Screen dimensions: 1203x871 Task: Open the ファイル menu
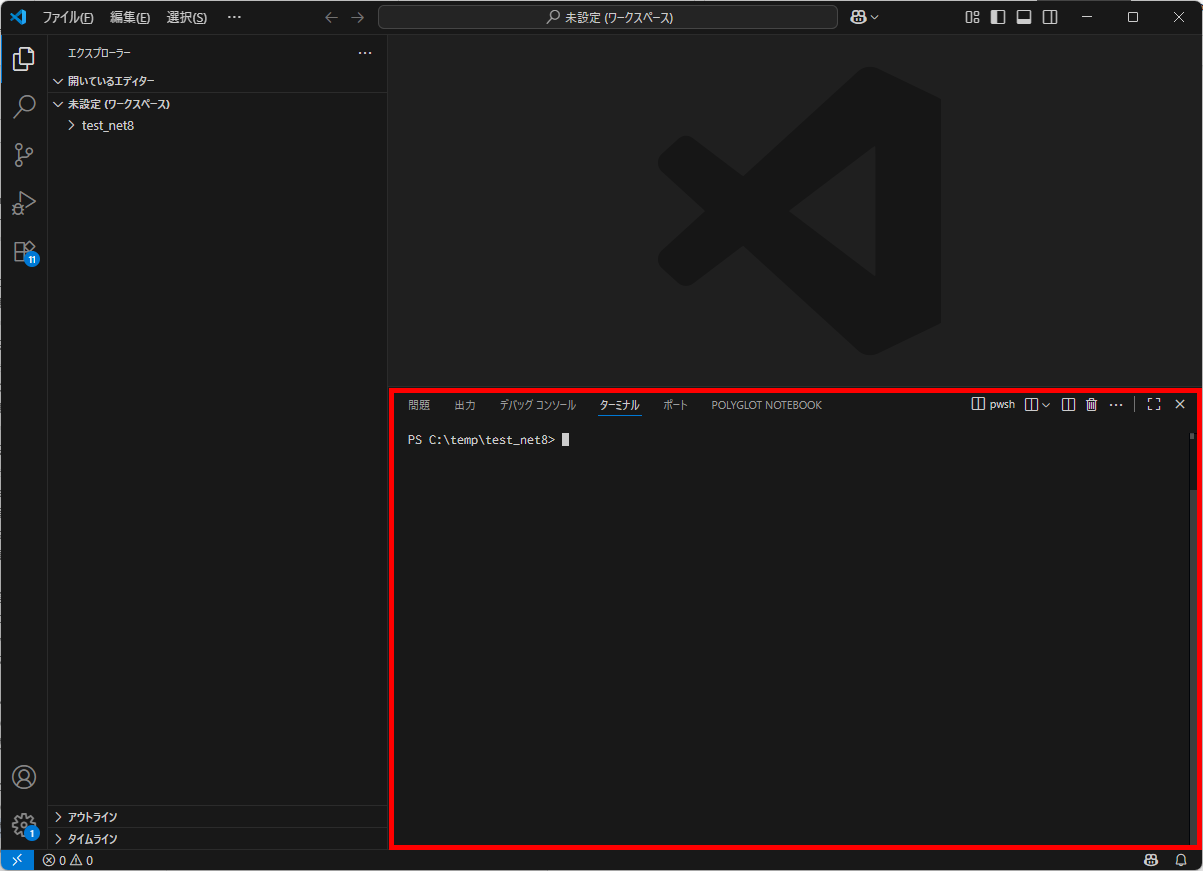(67, 17)
